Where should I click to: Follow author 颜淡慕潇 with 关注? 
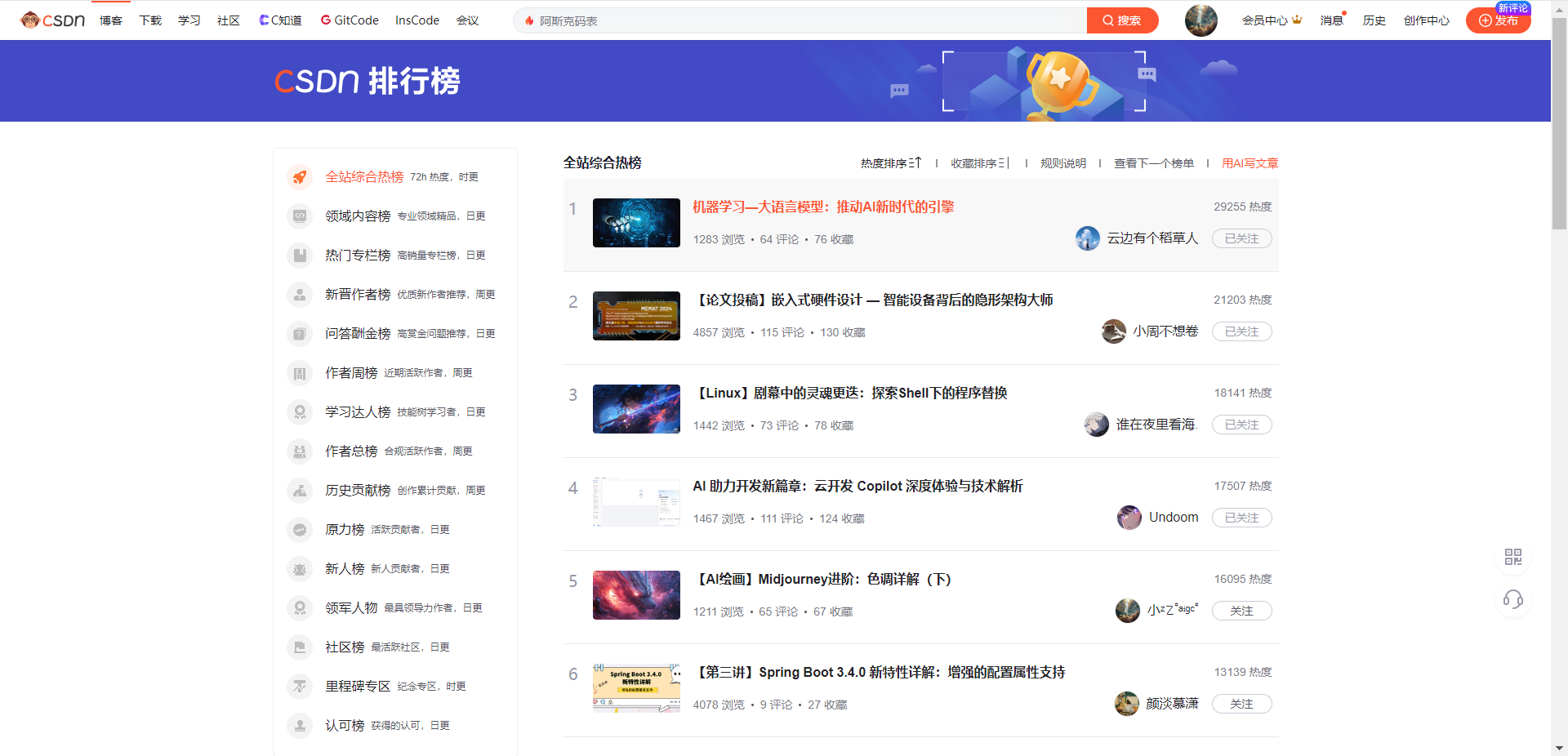(x=1241, y=704)
